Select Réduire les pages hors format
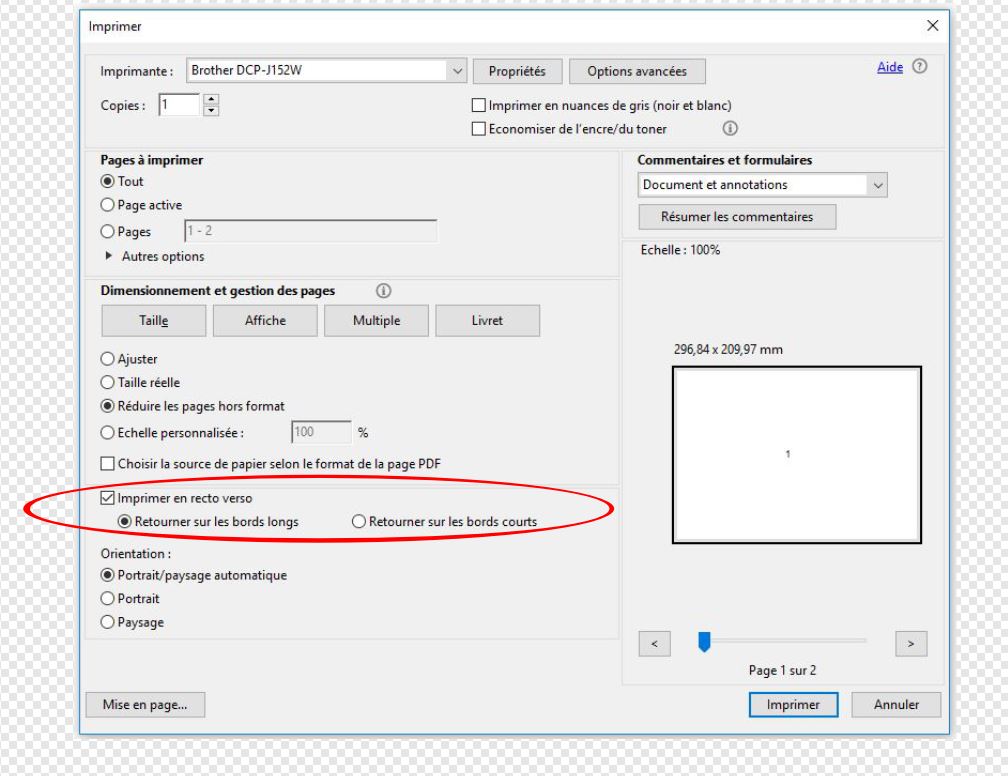1008x776 pixels. pos(107,406)
